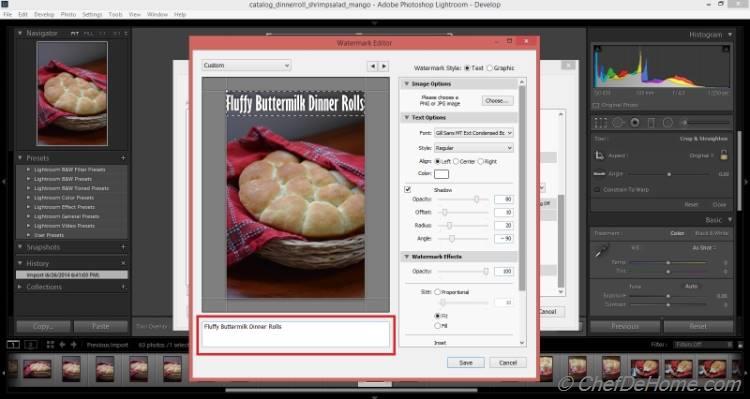Open the Font dropdown
The width and height of the screenshot is (750, 399).
tap(474, 133)
